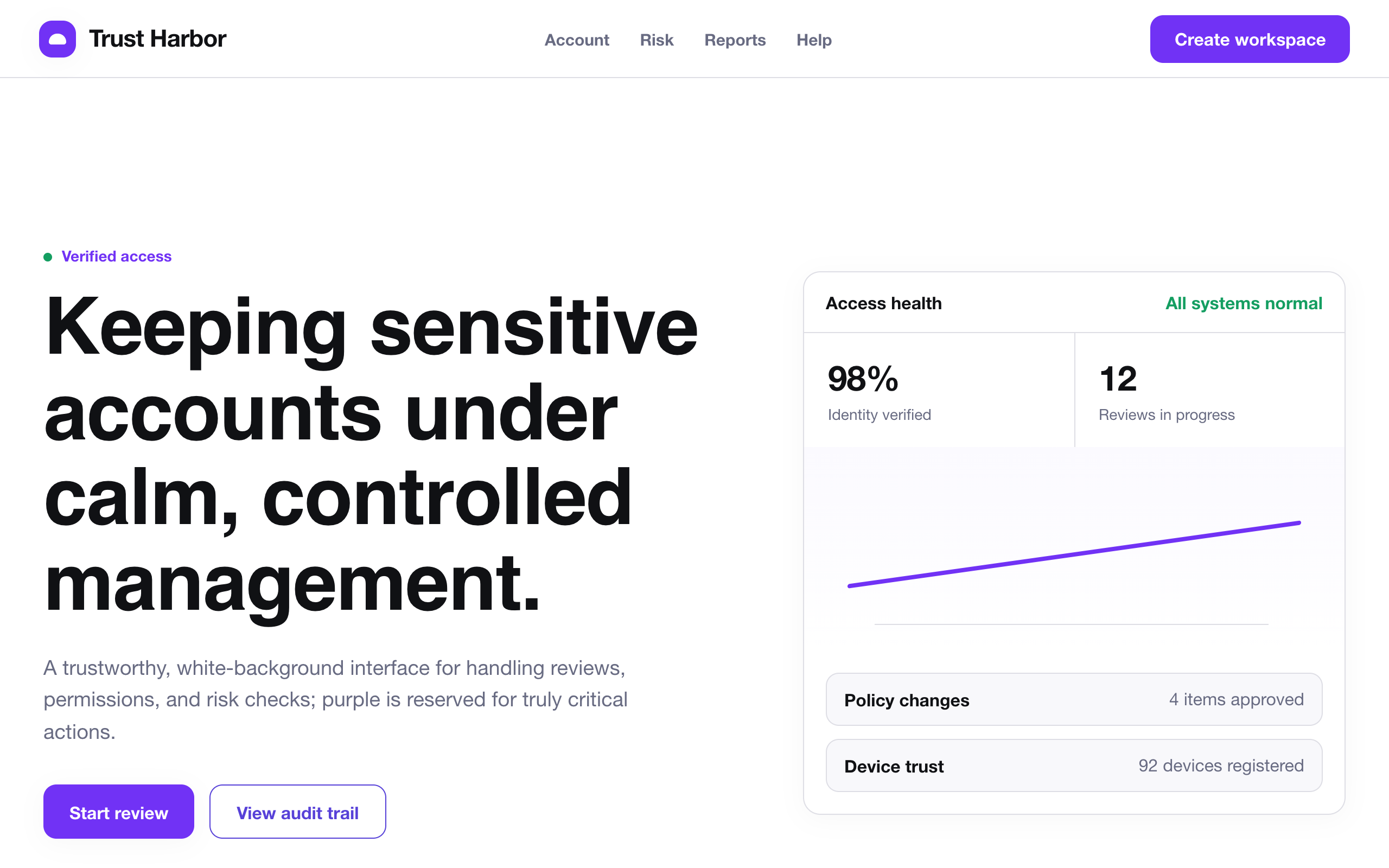Select the 12 Reviews in progress stat
This screenshot has width=1389, height=868.
pos(1210,391)
